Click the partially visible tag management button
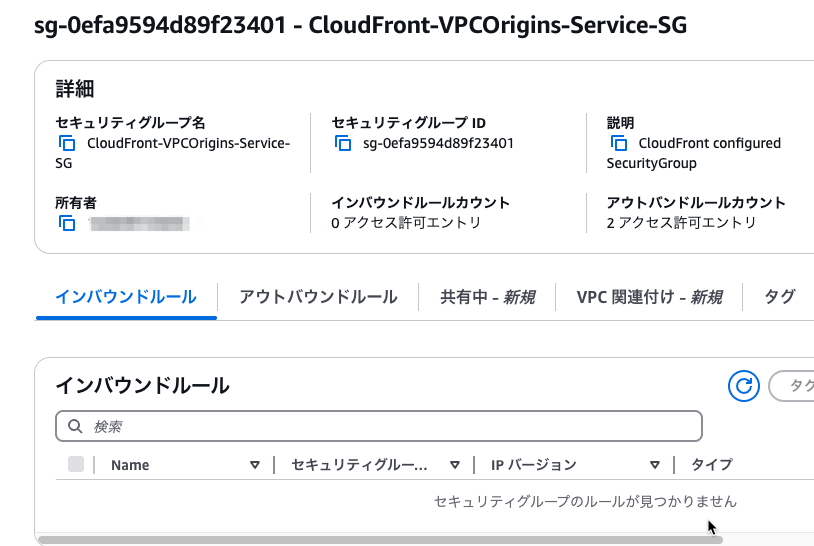 pos(792,386)
